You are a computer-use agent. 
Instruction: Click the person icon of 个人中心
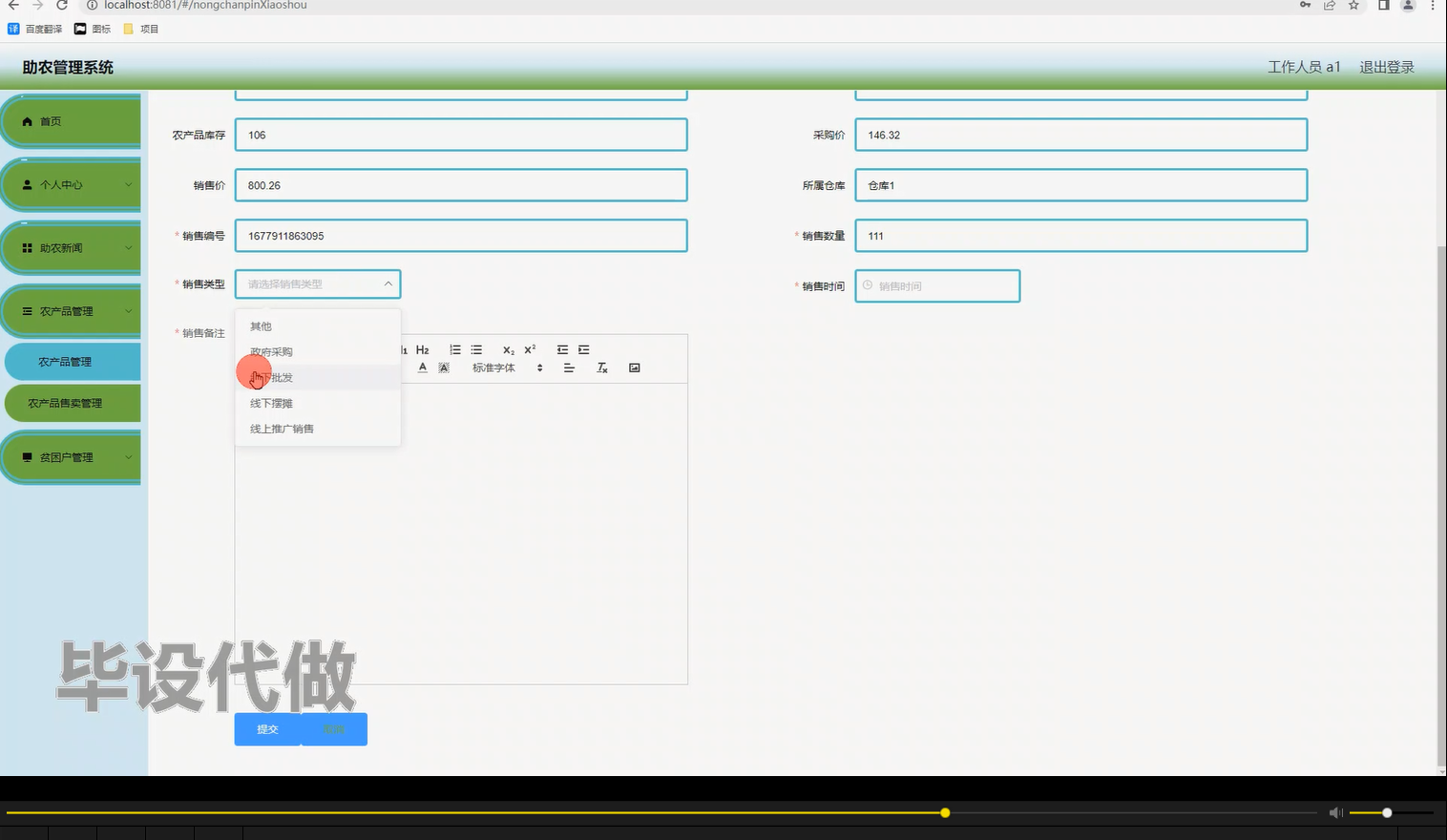coord(27,185)
